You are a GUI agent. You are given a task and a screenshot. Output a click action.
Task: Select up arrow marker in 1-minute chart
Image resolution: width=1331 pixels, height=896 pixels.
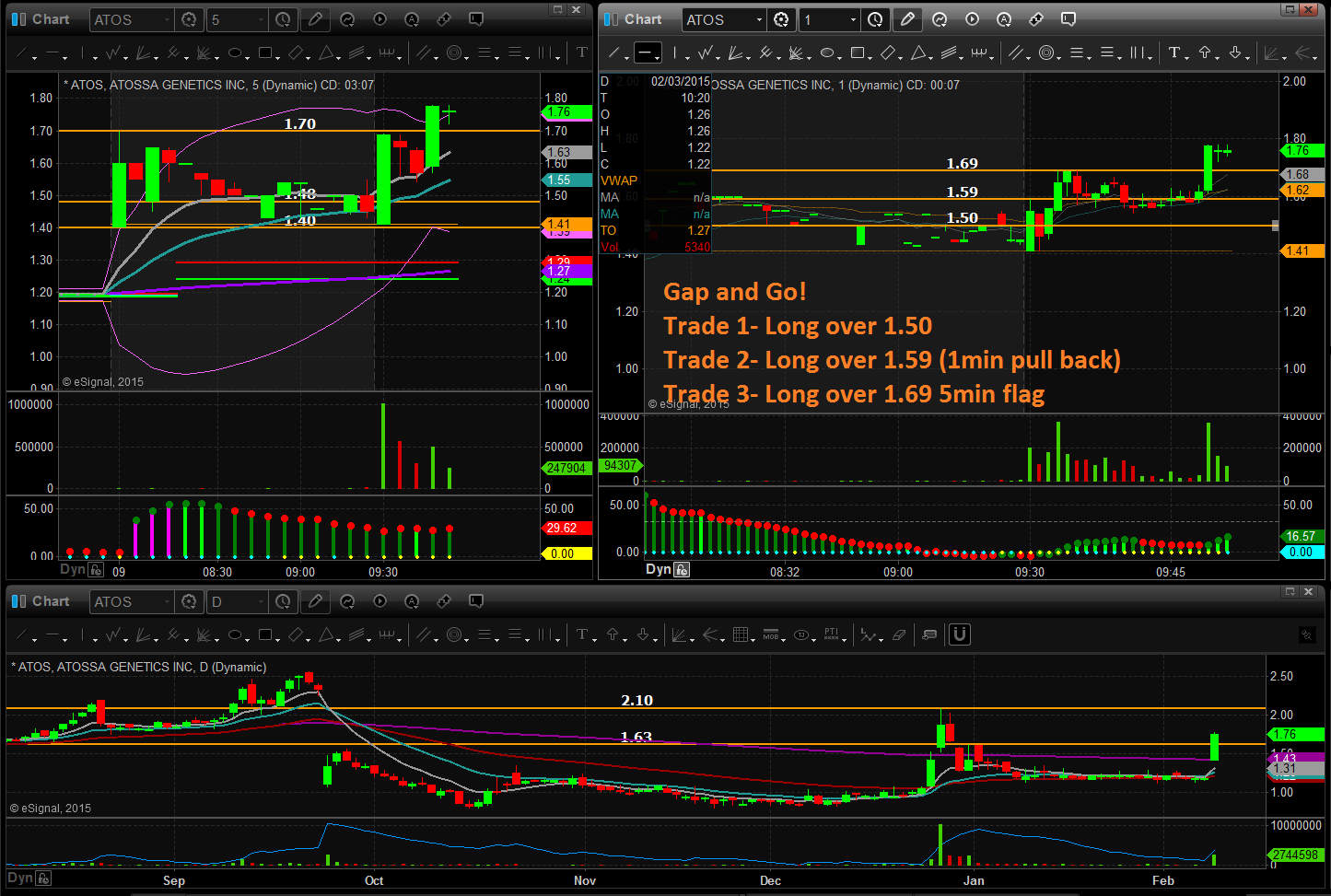point(1205,53)
